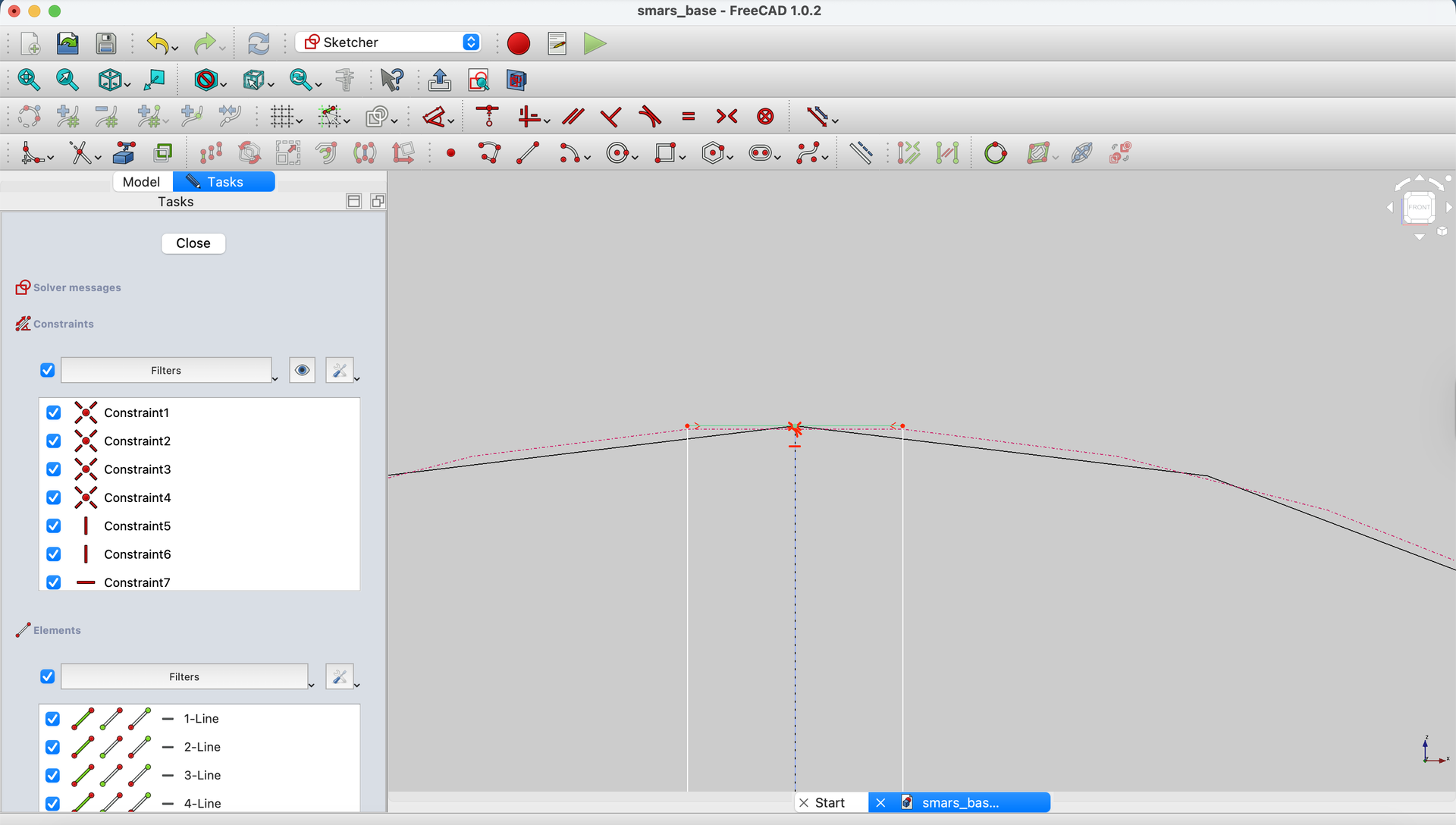Select the Create line tool
The width and height of the screenshot is (1456, 825).
tap(528, 153)
